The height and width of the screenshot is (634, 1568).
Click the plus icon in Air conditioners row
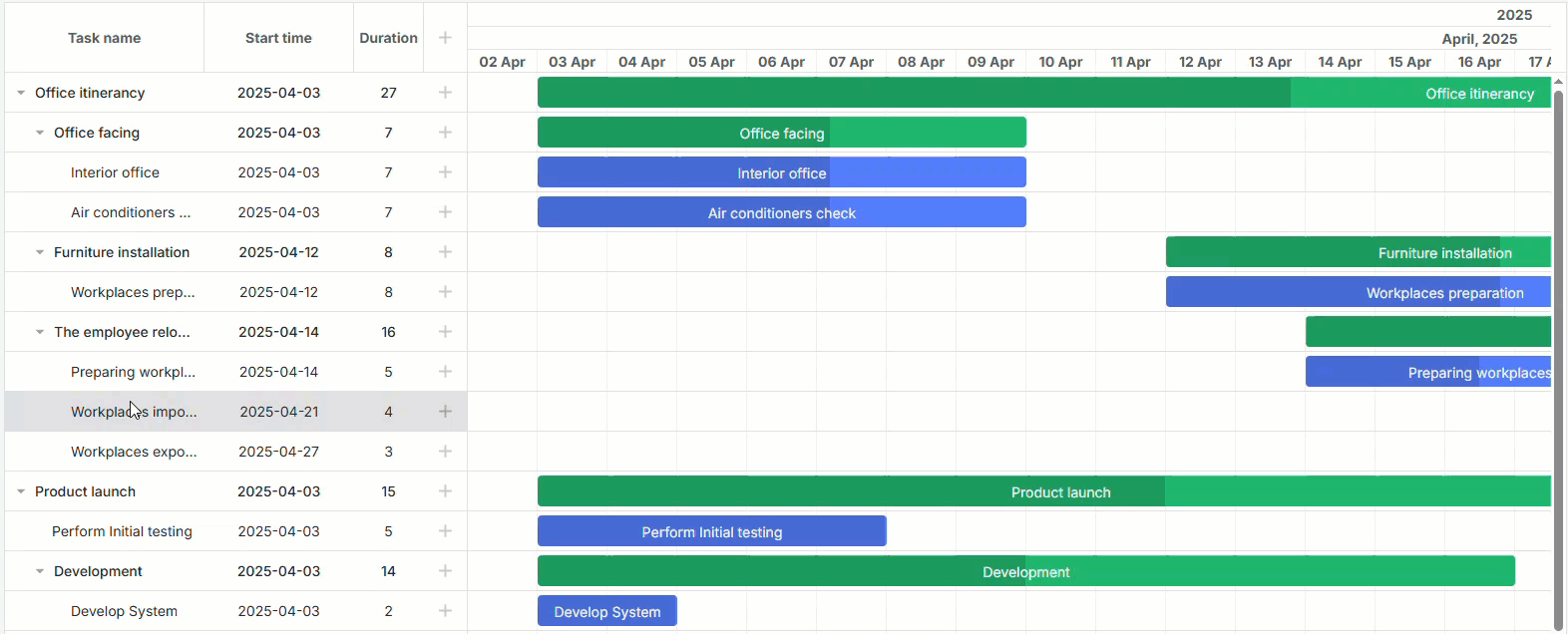pyautogui.click(x=445, y=212)
